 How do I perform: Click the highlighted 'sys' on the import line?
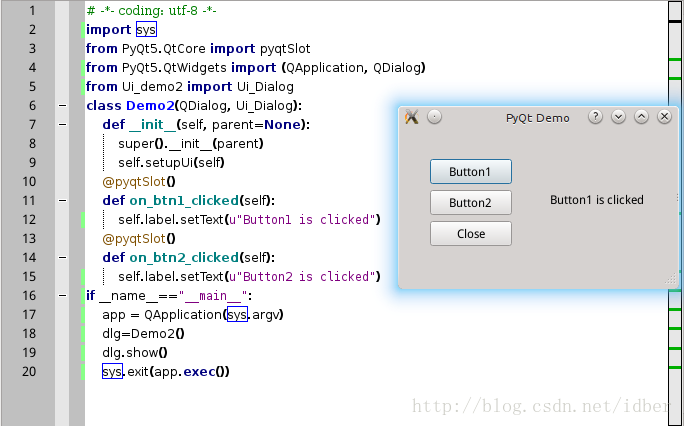pyautogui.click(x=146, y=29)
